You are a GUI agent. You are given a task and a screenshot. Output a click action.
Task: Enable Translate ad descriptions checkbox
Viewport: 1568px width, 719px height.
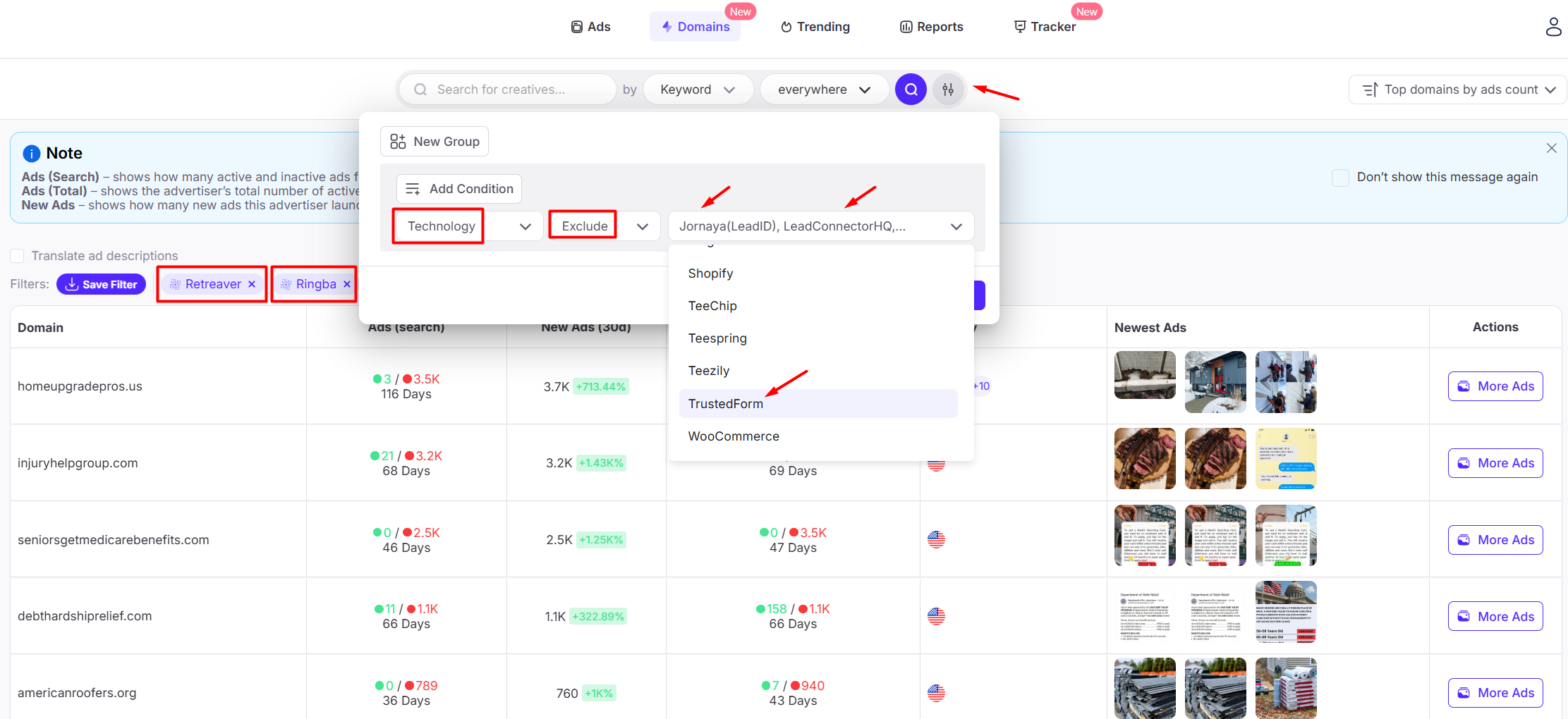tap(18, 256)
